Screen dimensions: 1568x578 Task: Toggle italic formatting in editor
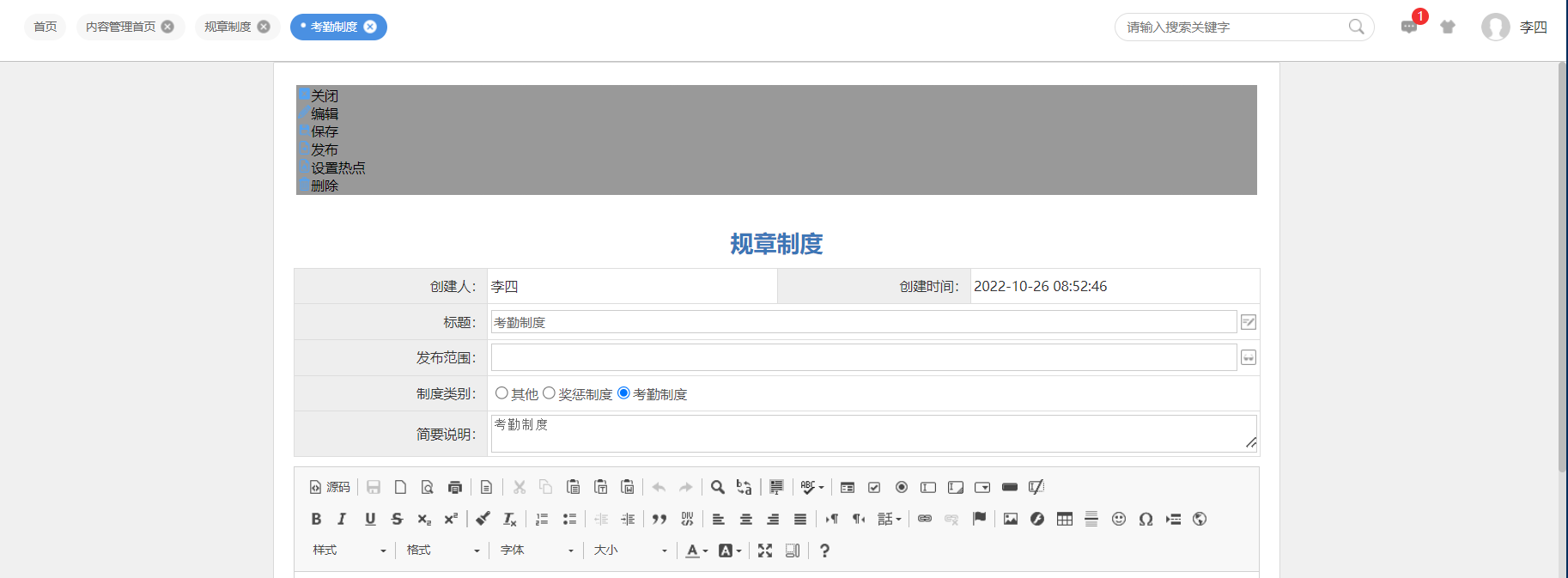tap(342, 519)
